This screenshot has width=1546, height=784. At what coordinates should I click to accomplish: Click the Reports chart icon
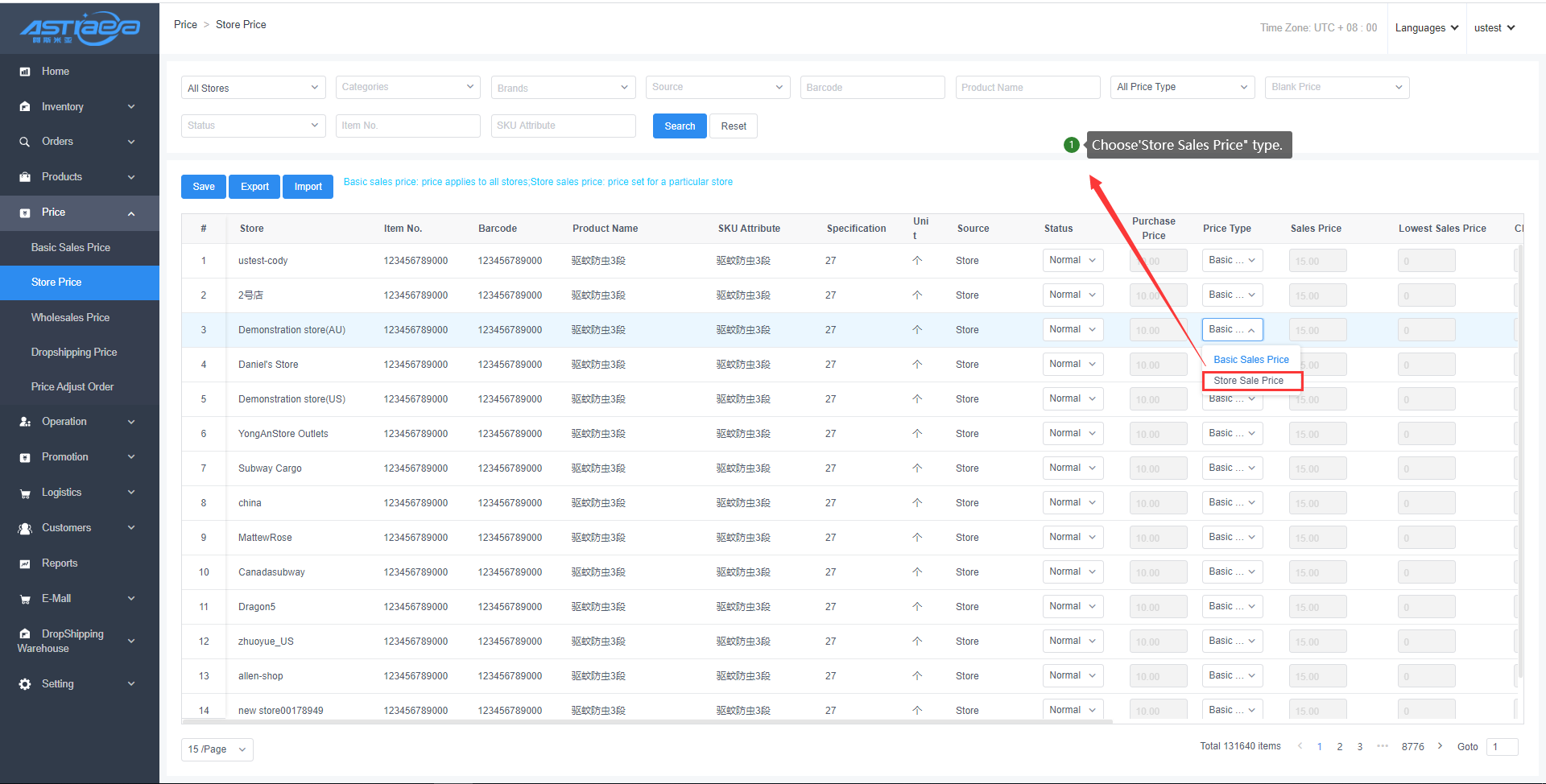[x=25, y=563]
